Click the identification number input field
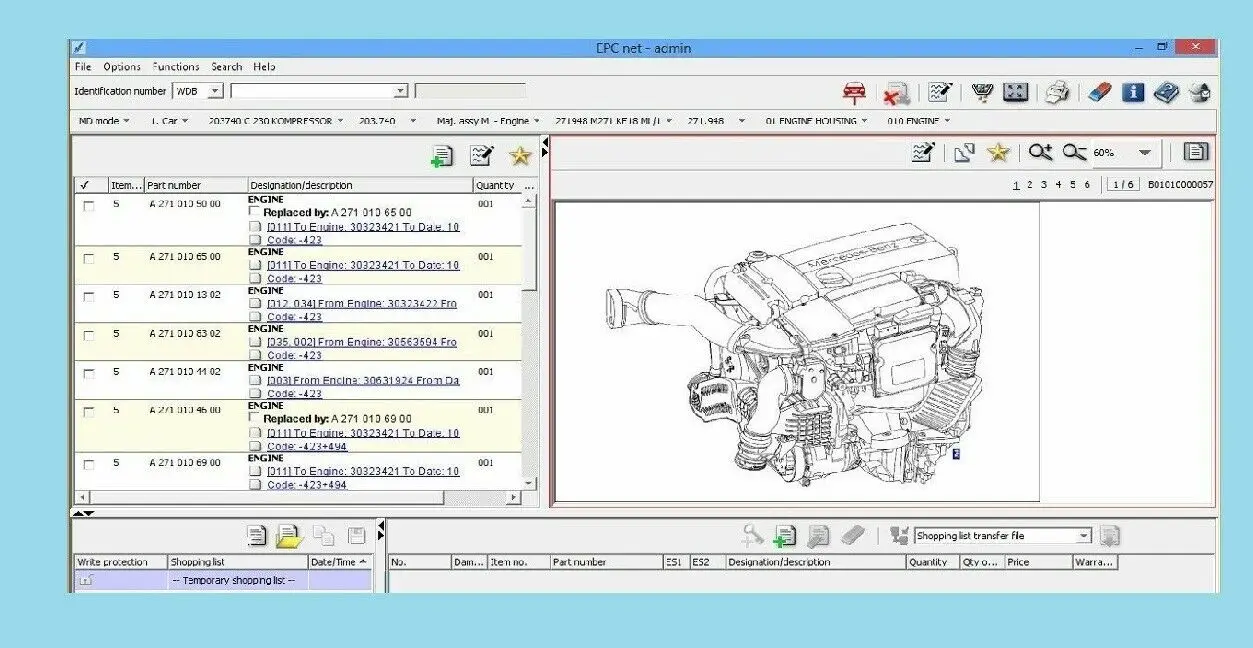The height and width of the screenshot is (648, 1253). click(x=312, y=91)
